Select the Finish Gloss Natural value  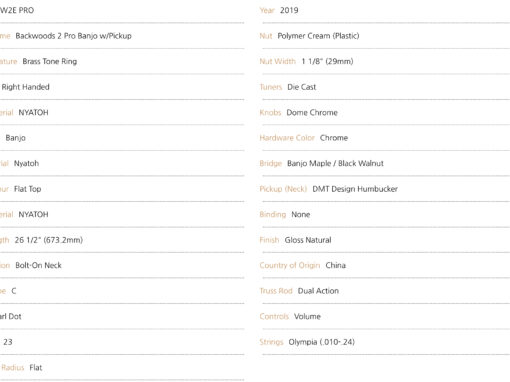[x=308, y=240]
